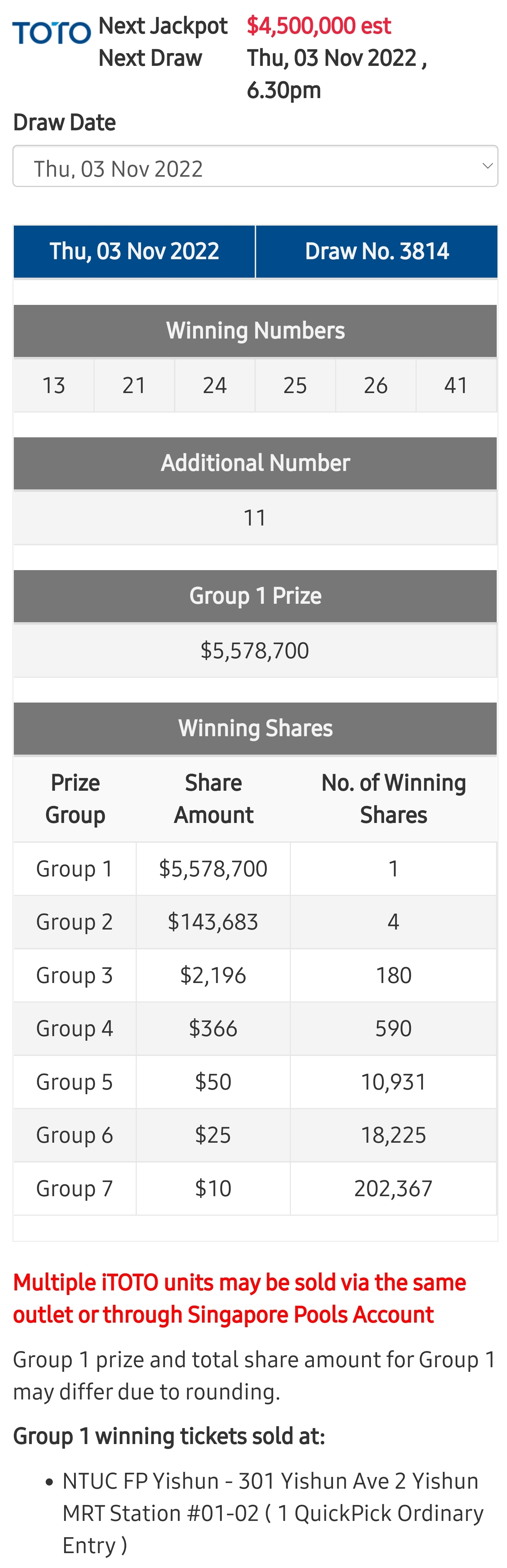Open the Draw Date dropdown
This screenshot has height=1568, width=507.
point(255,166)
